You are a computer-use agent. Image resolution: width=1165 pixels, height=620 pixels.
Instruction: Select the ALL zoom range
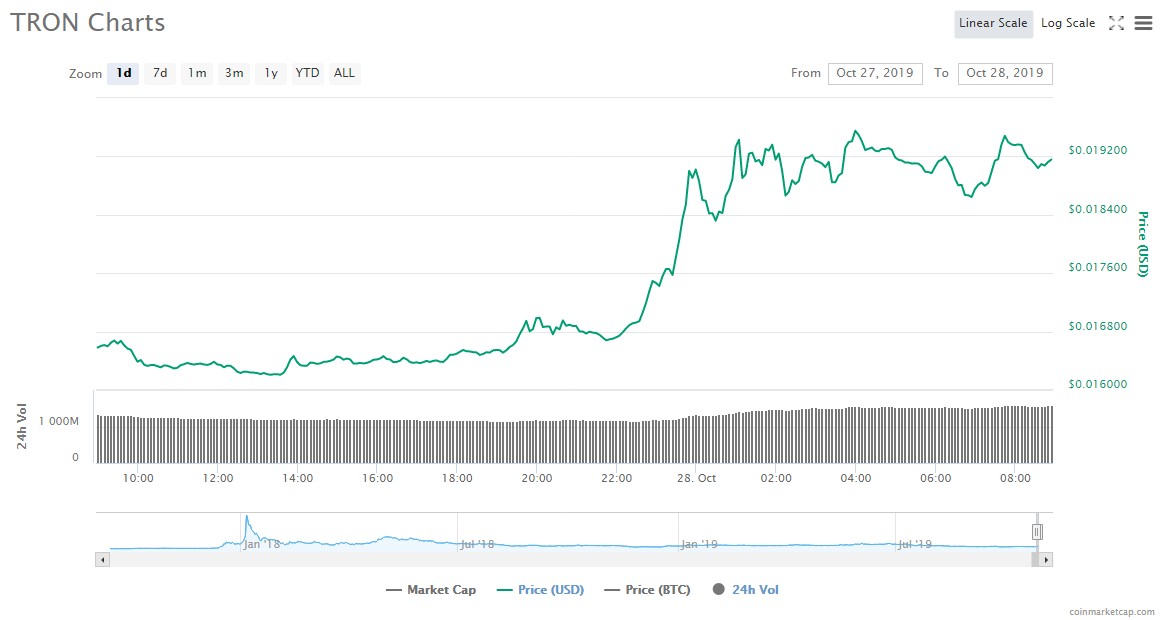(344, 73)
